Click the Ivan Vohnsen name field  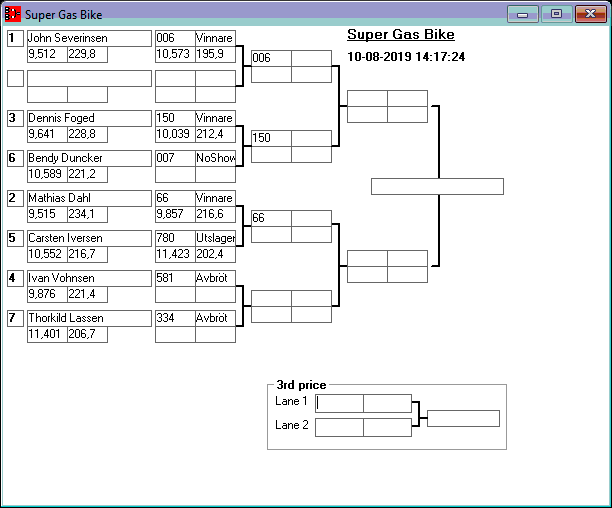tap(88, 278)
